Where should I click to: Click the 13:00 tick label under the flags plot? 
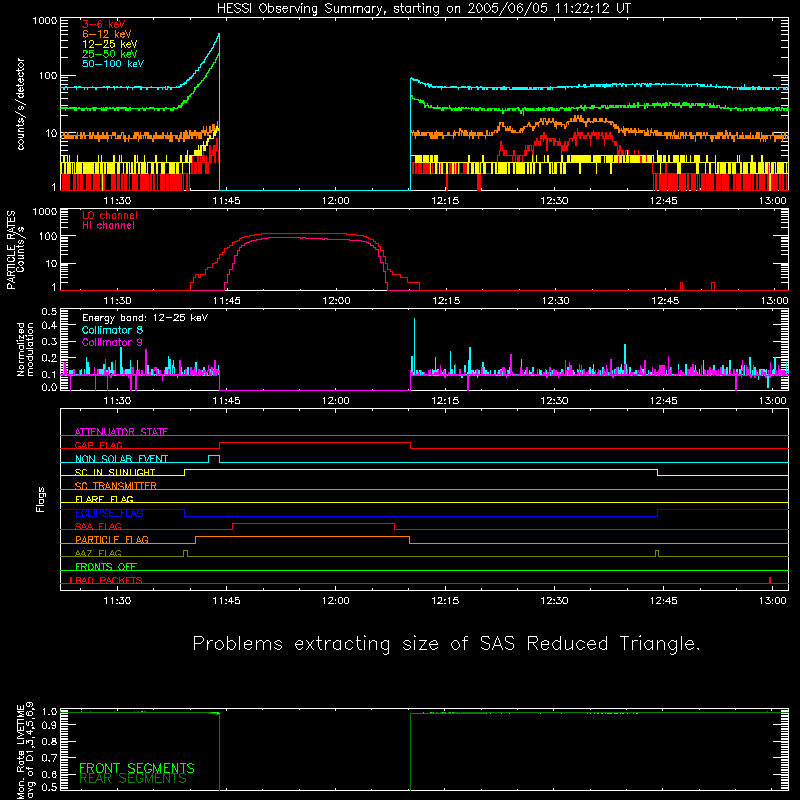773,601
